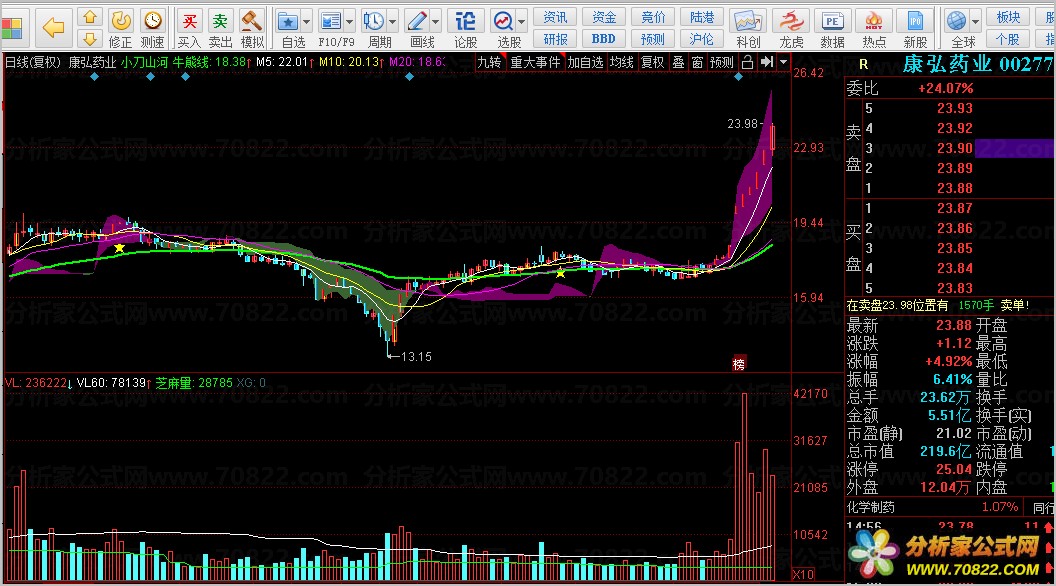
Task: Click the X10 volume scale label
Action: [x=803, y=575]
